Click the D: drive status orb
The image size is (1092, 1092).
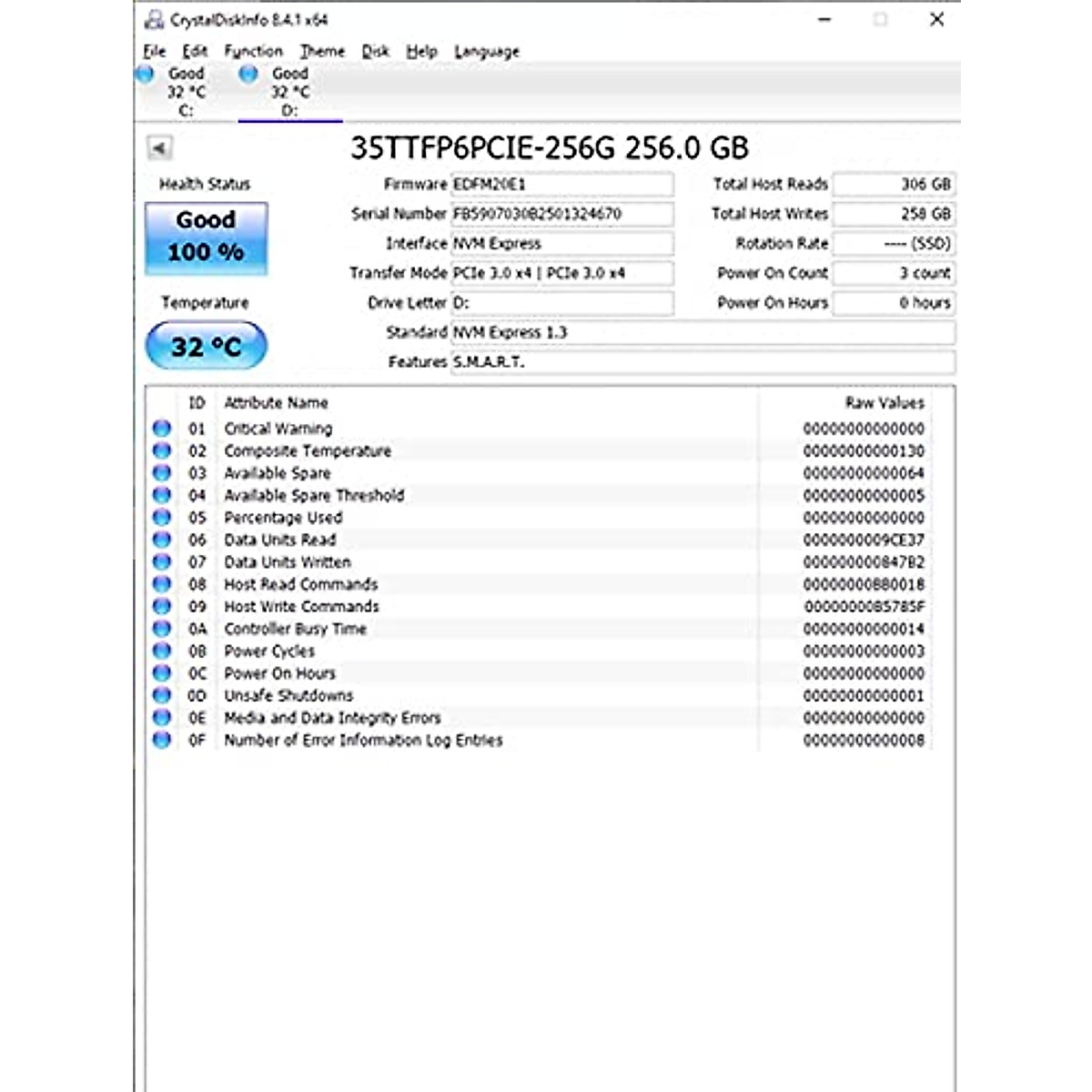coord(248,75)
